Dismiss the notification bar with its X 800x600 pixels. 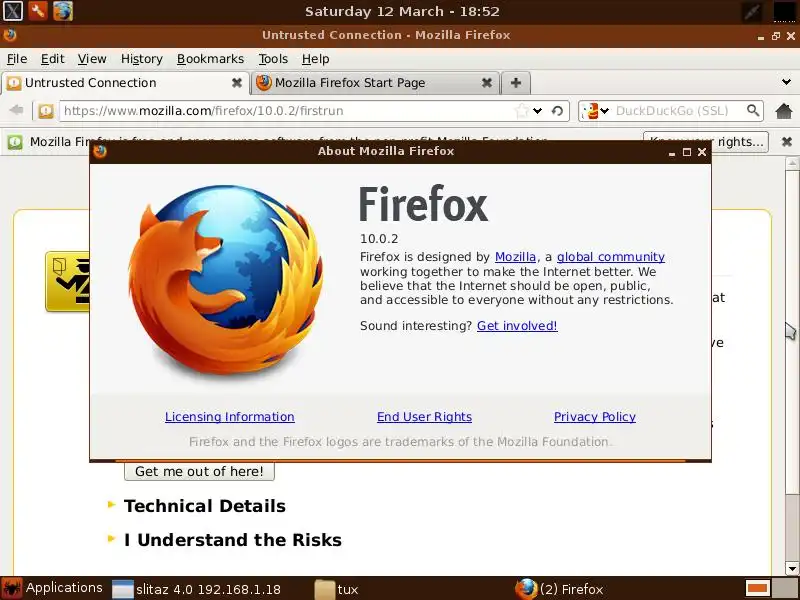click(x=787, y=142)
